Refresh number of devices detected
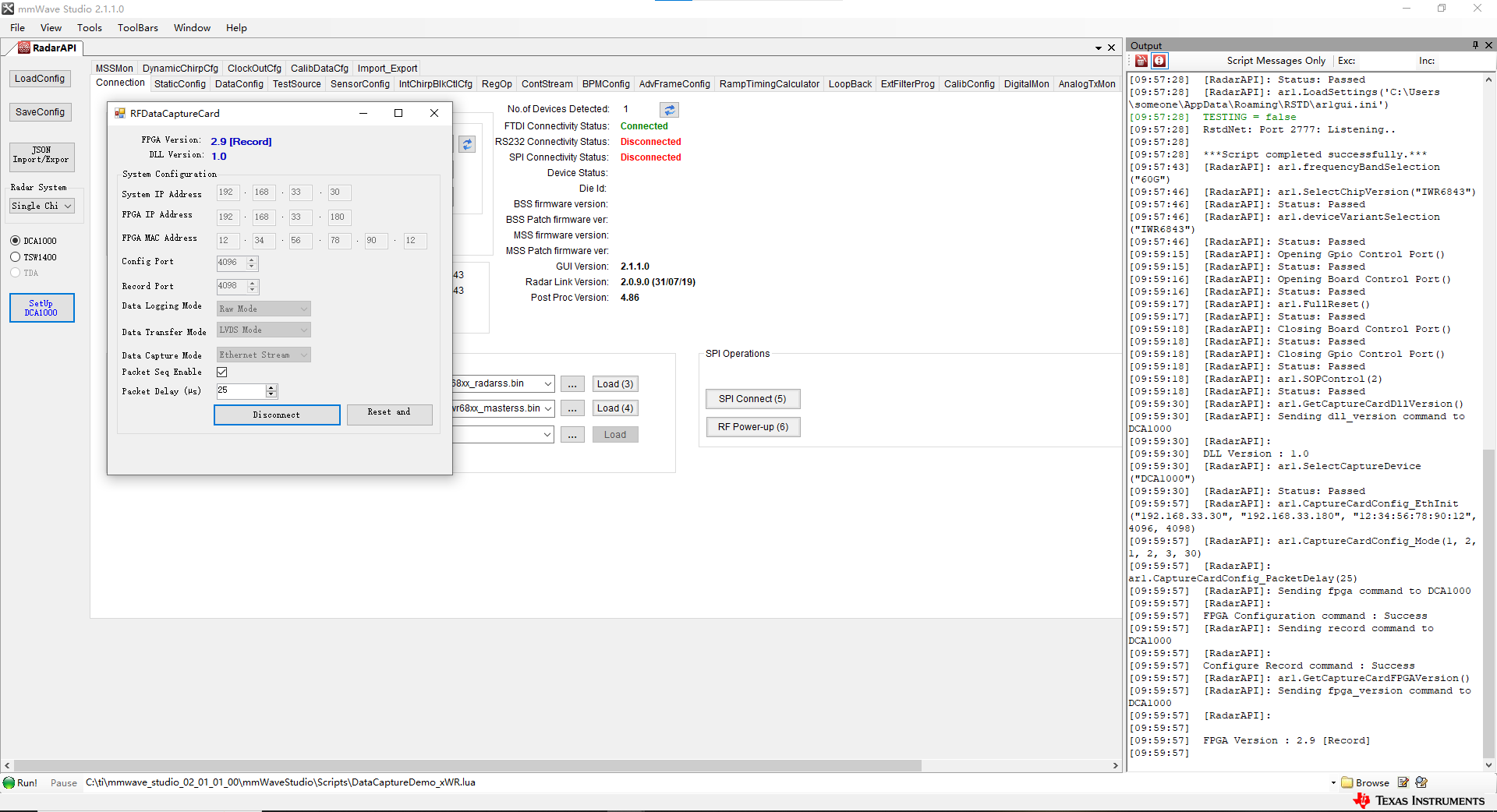 669,110
